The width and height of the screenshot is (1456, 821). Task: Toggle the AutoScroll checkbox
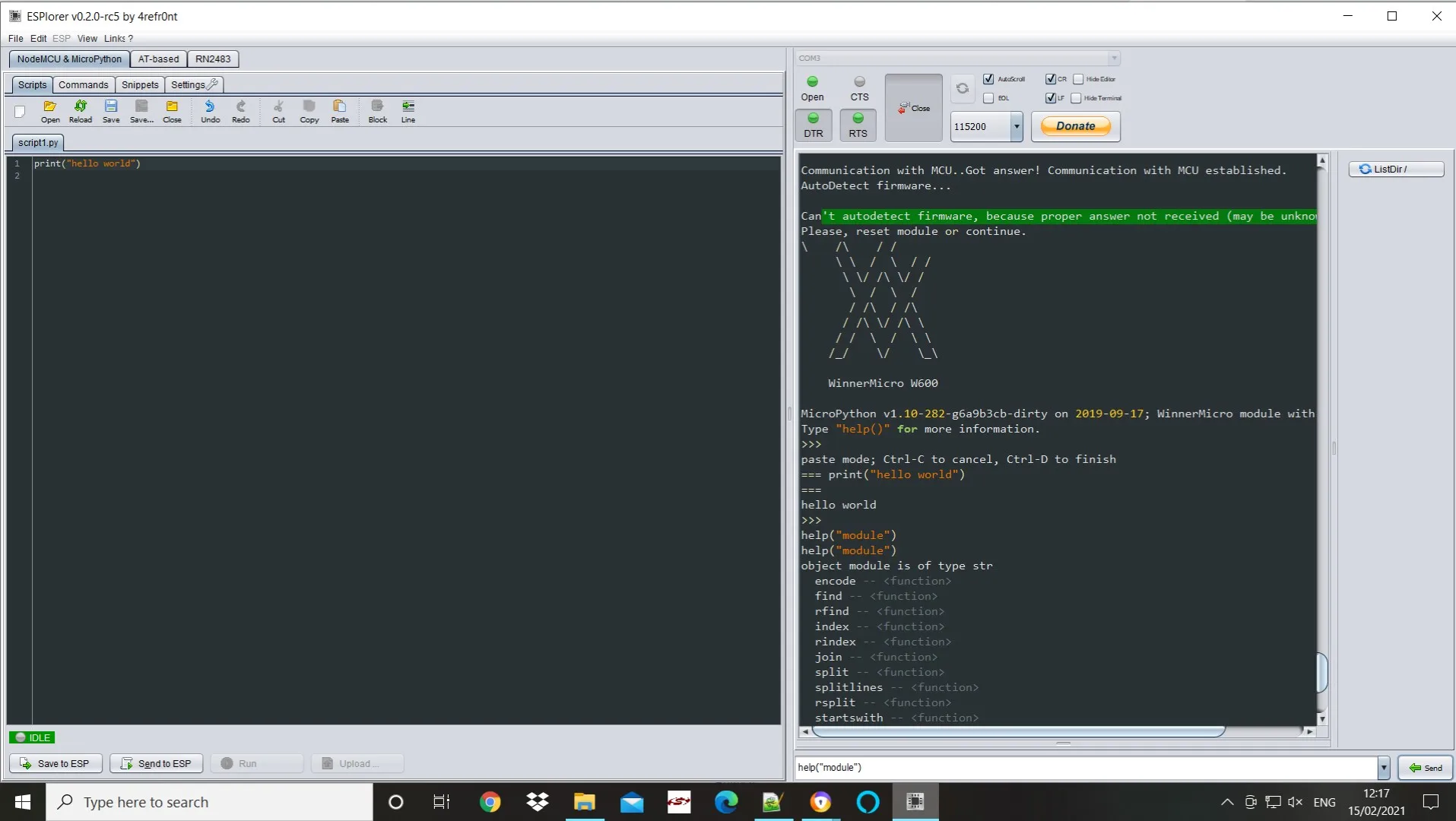(x=988, y=79)
